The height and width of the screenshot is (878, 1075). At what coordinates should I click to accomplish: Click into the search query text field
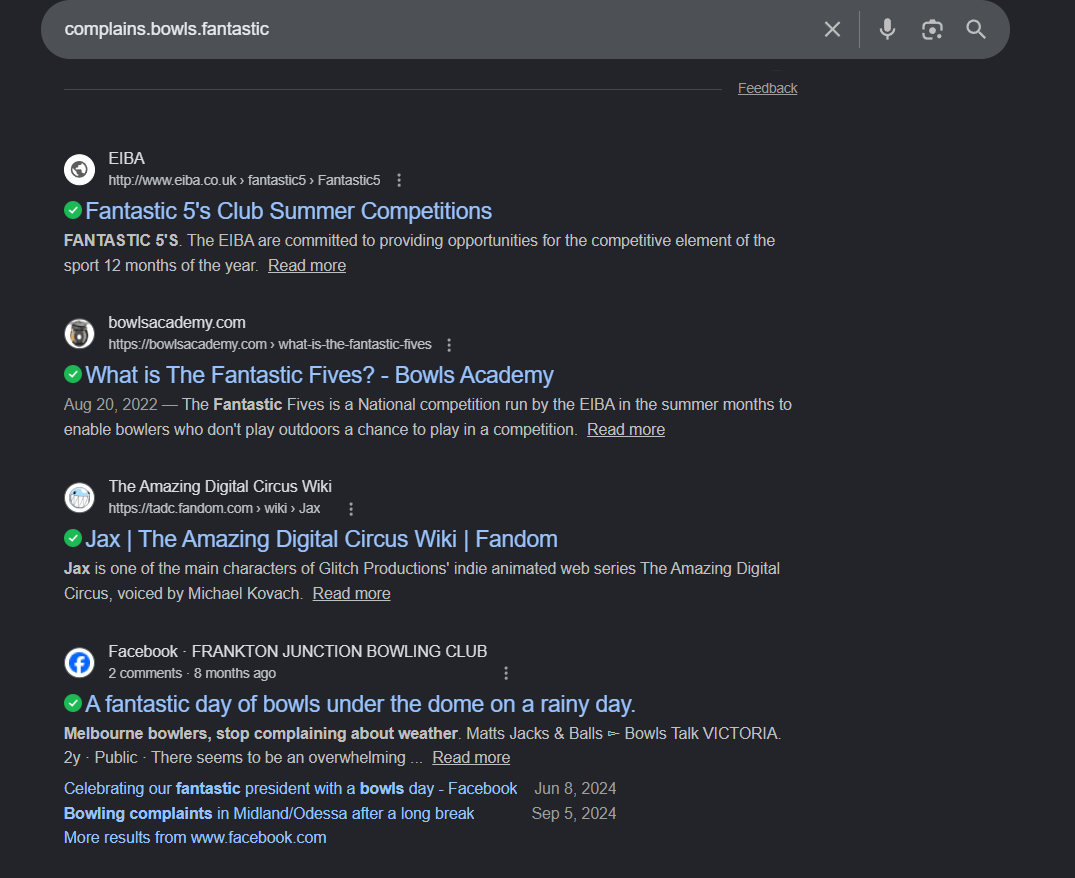tap(439, 29)
